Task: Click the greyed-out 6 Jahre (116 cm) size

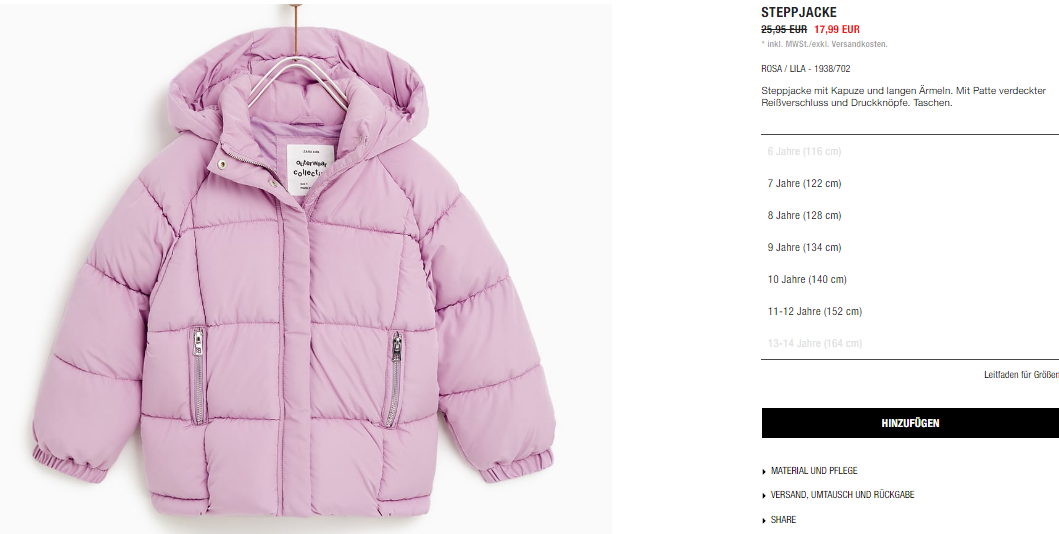Action: [910, 151]
